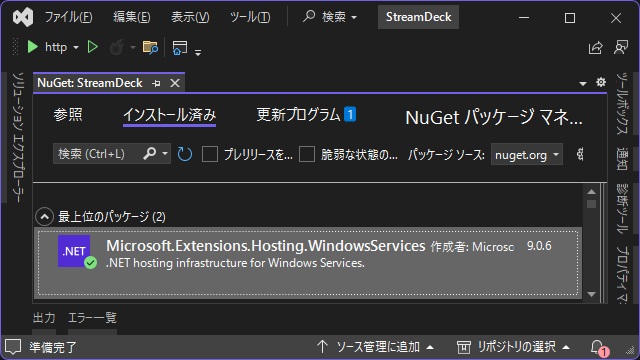Open the ツールボックス side tab
This screenshot has width=640, height=360.
pos(622,103)
